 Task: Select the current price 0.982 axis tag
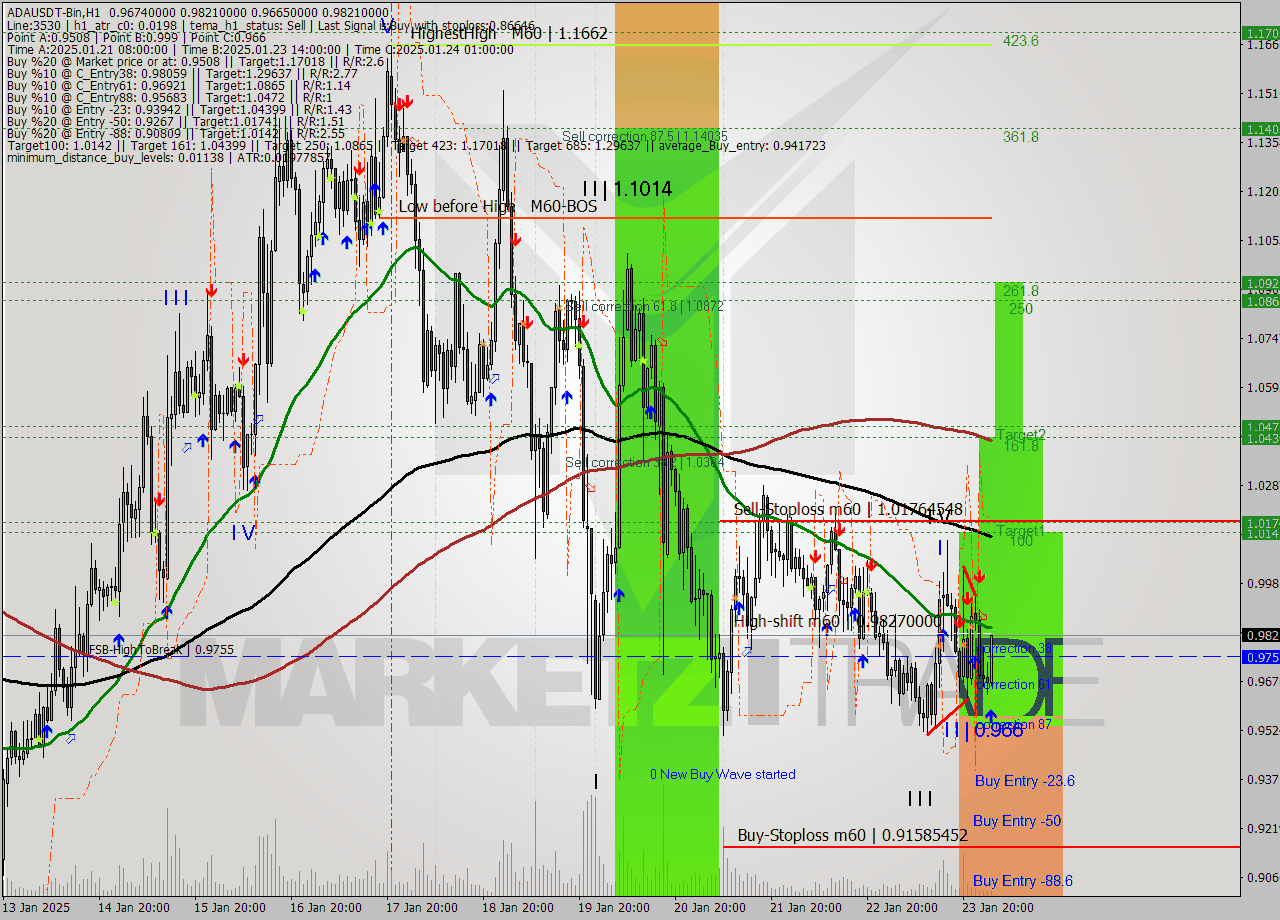pyautogui.click(x=1260, y=635)
